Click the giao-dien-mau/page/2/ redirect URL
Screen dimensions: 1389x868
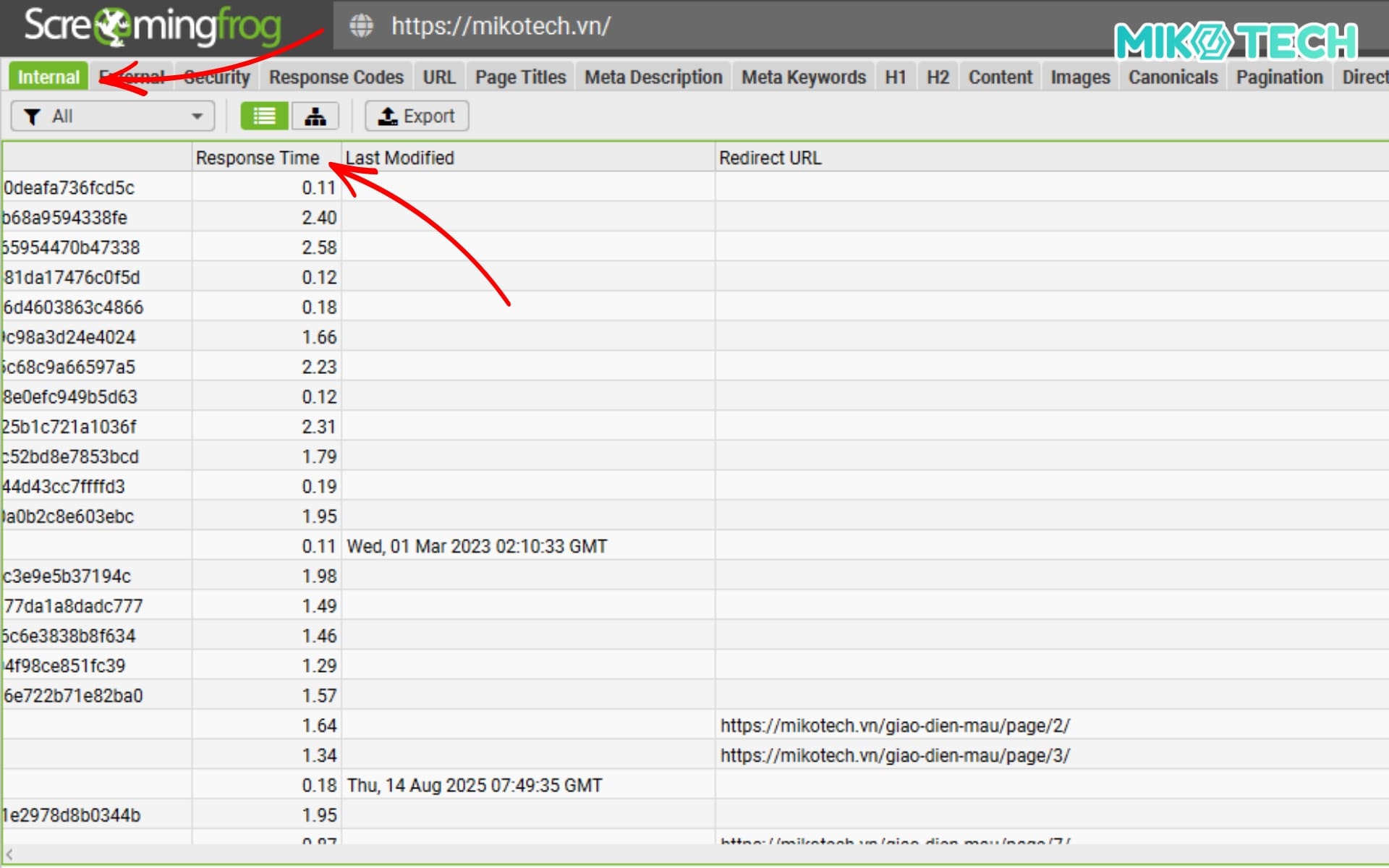click(x=894, y=726)
